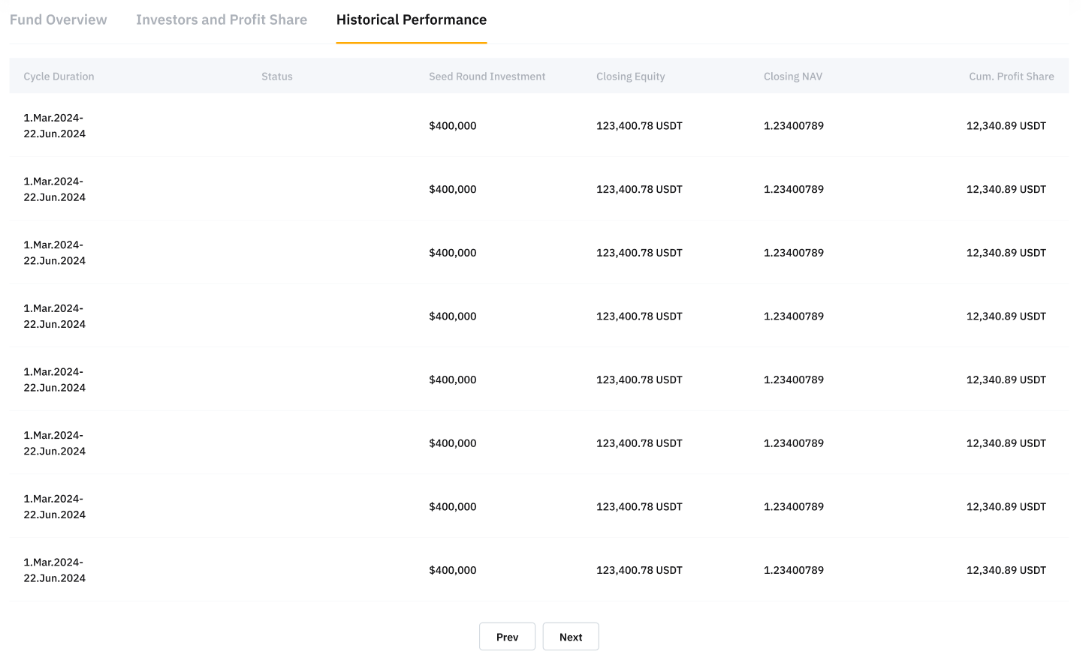Go to the Next page of results
Screen dimensions: 1081x669
(x=570, y=637)
